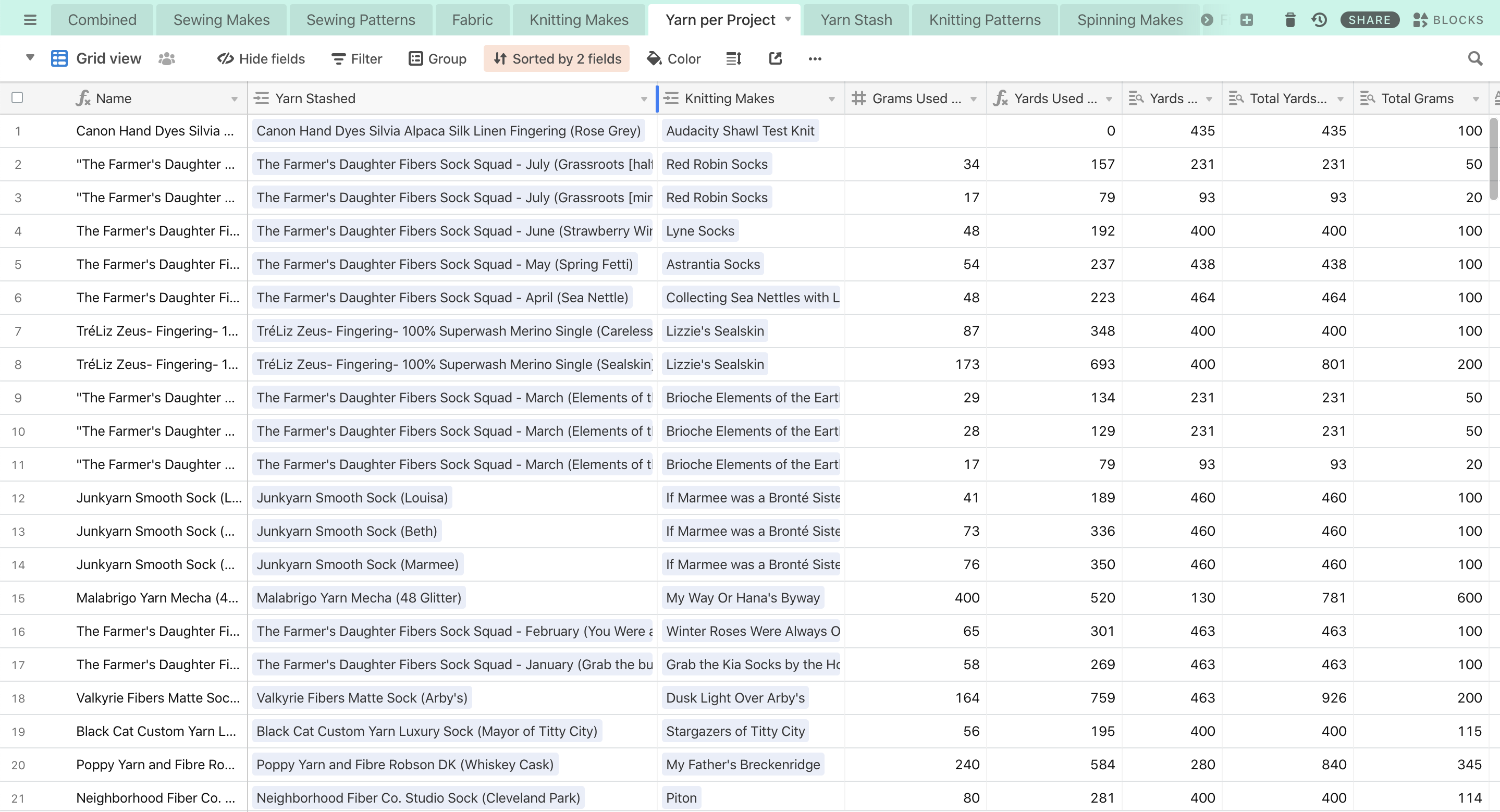Image resolution: width=1500 pixels, height=812 pixels.
Task: Open Knitting Makes column dropdown arrow
Action: [831, 99]
